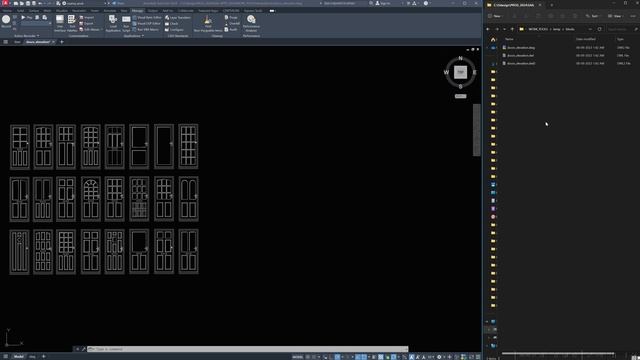Click the Run Script tool
Screen dimensions: 640x360
pos(126,24)
